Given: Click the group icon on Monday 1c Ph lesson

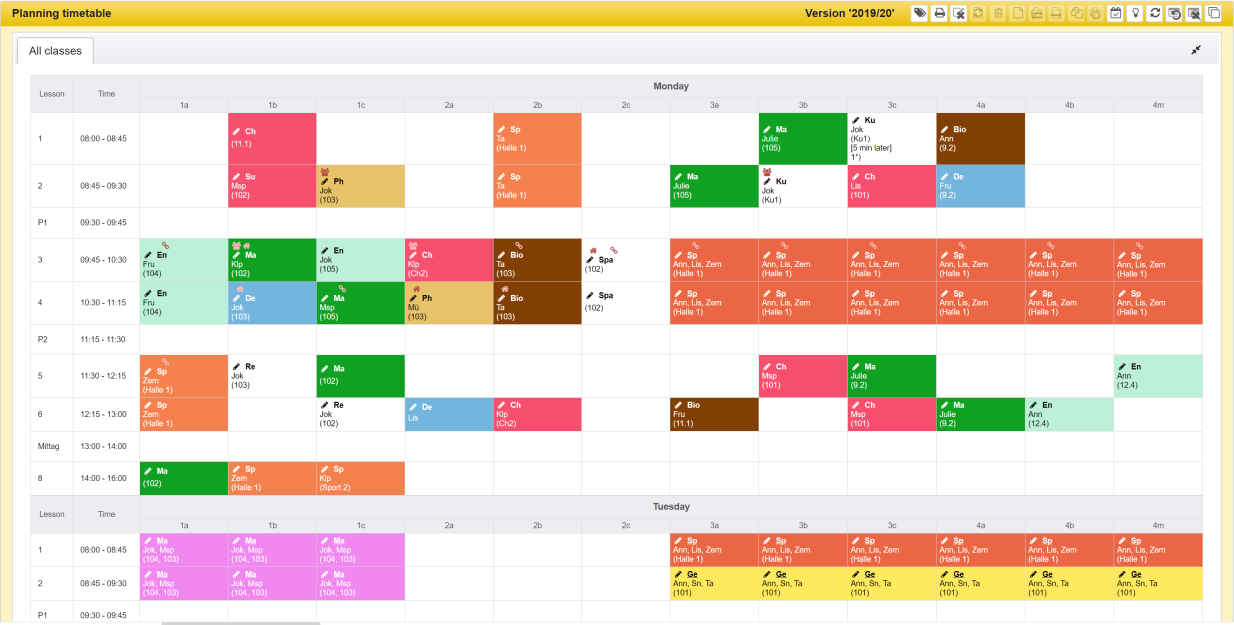Looking at the screenshot, I should [324, 172].
